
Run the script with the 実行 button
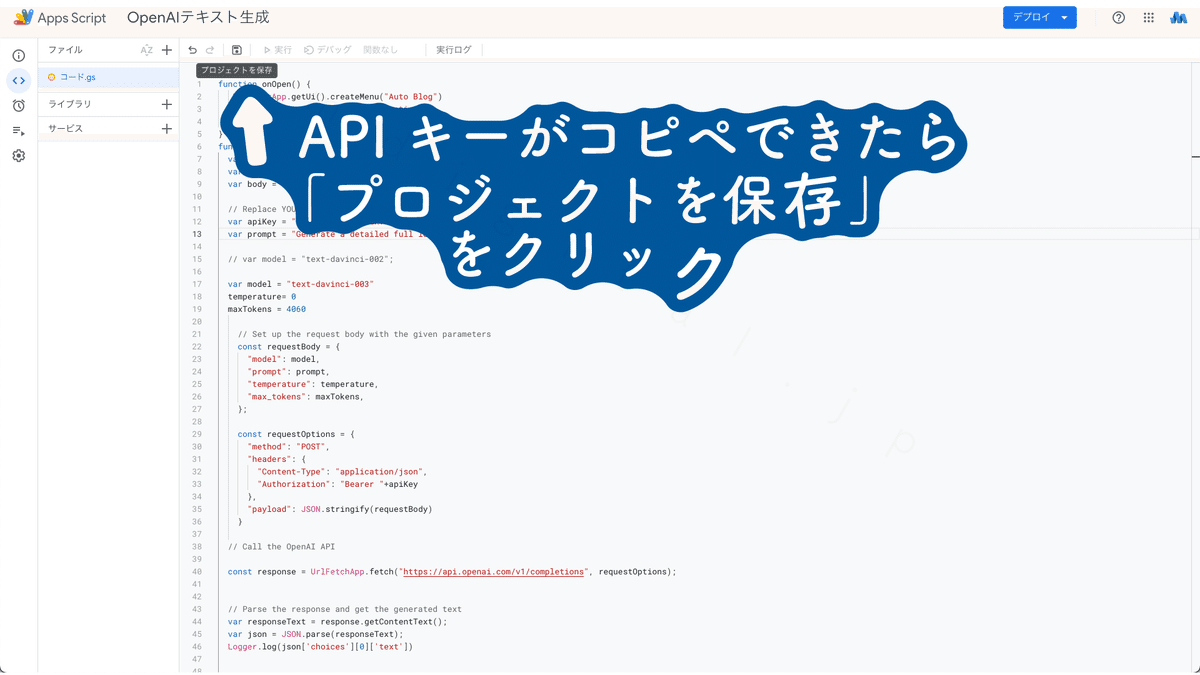coord(278,50)
